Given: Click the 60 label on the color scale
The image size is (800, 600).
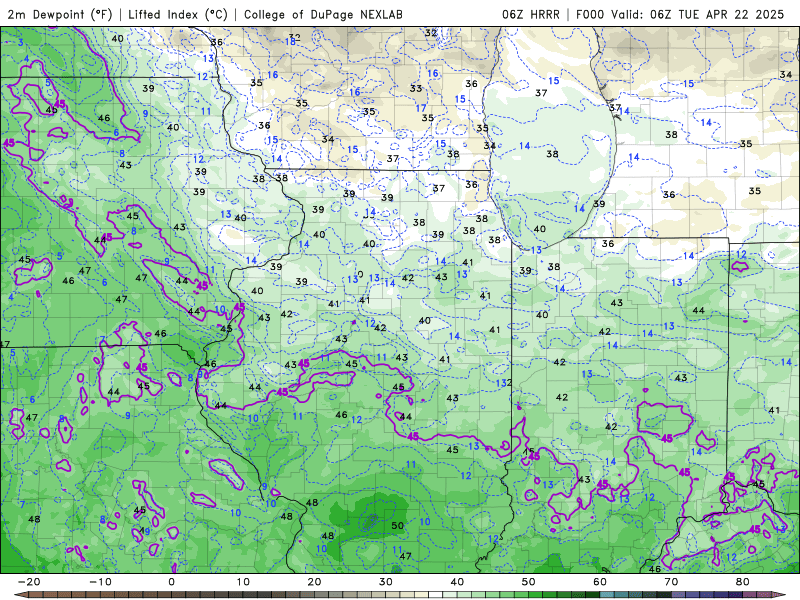Looking at the screenshot, I should click(600, 582).
